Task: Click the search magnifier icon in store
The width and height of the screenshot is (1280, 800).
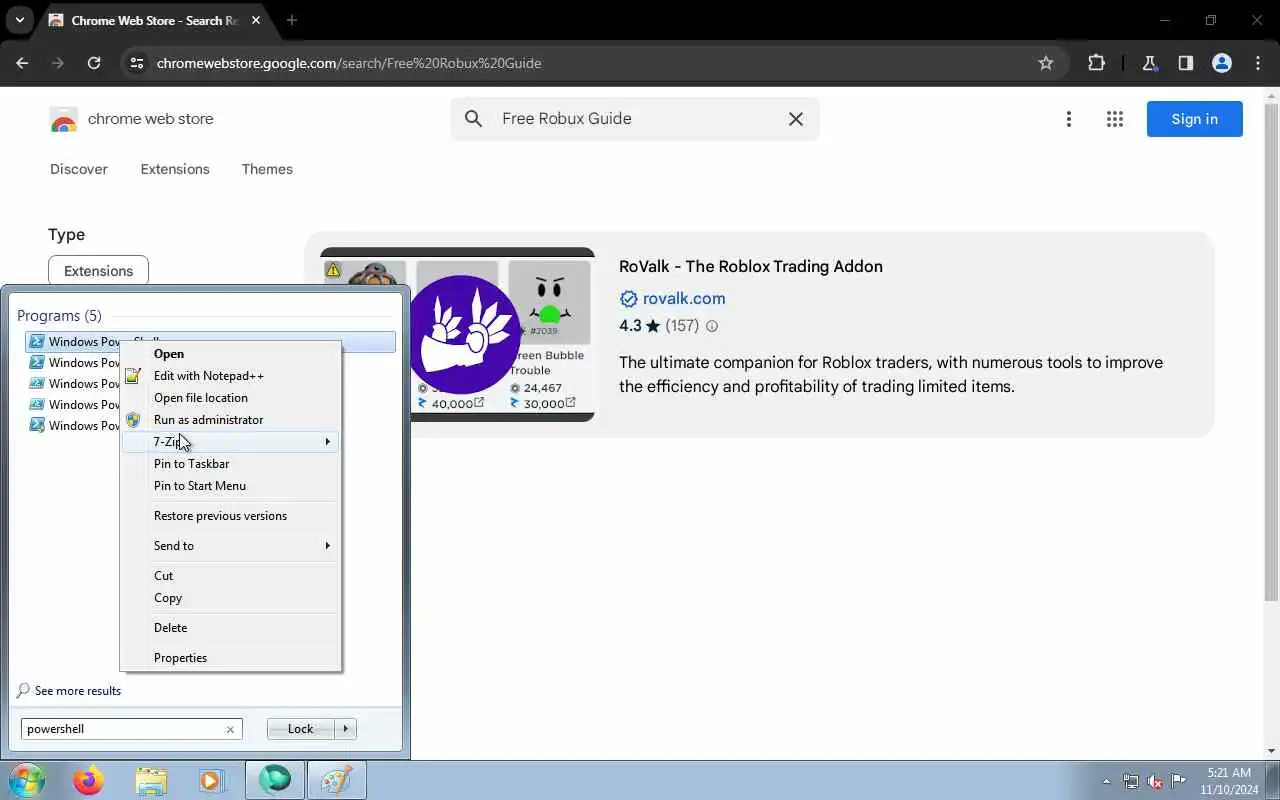Action: pos(474,119)
